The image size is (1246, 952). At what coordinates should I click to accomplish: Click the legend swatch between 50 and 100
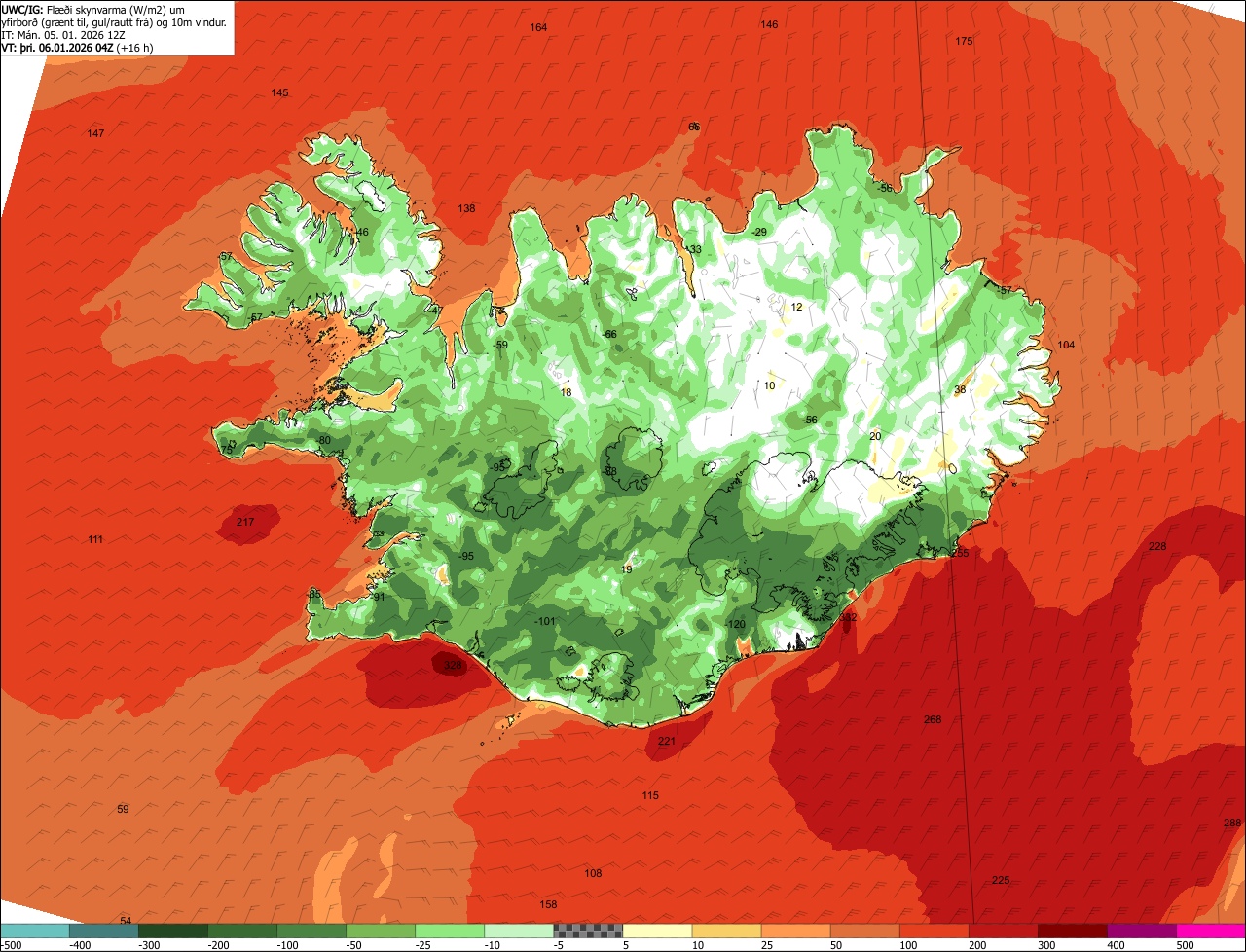[x=864, y=931]
